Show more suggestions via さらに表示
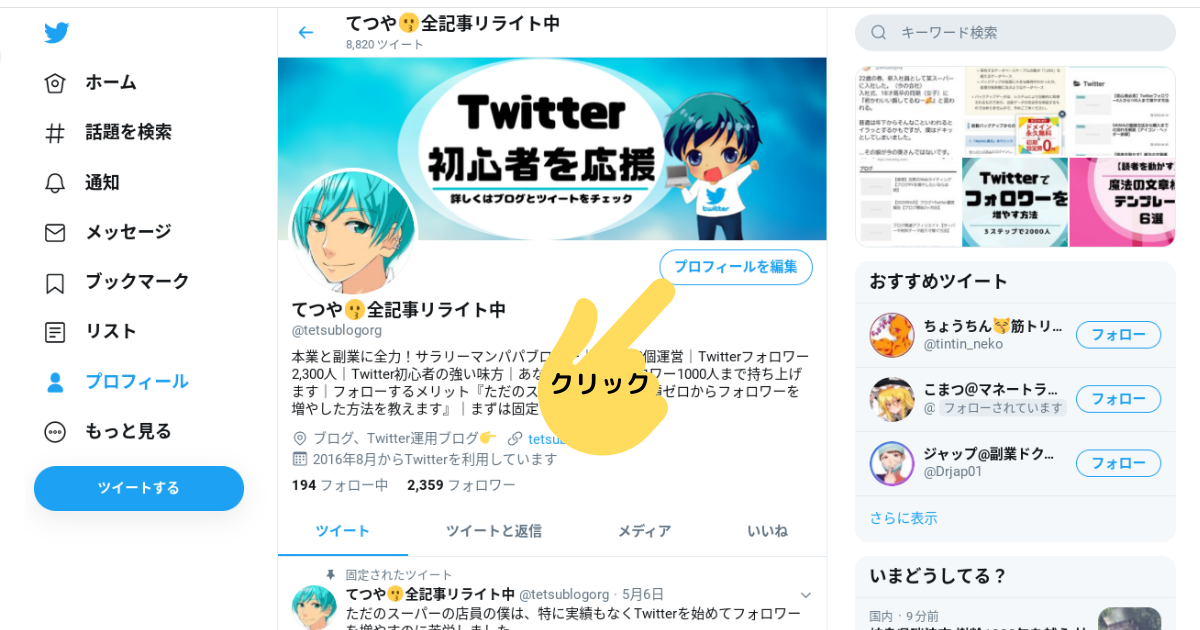1200x630 pixels. (x=904, y=518)
